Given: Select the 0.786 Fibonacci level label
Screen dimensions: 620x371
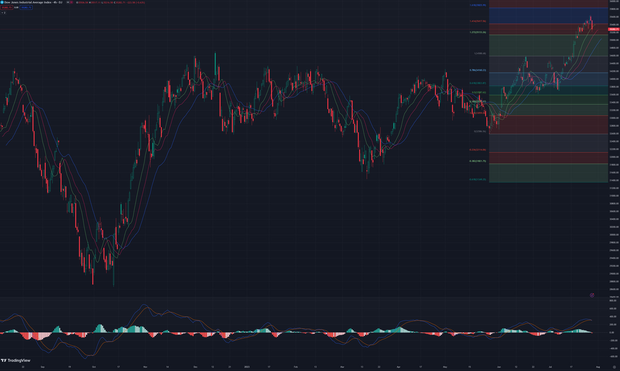Looking at the screenshot, I should tap(478, 70).
